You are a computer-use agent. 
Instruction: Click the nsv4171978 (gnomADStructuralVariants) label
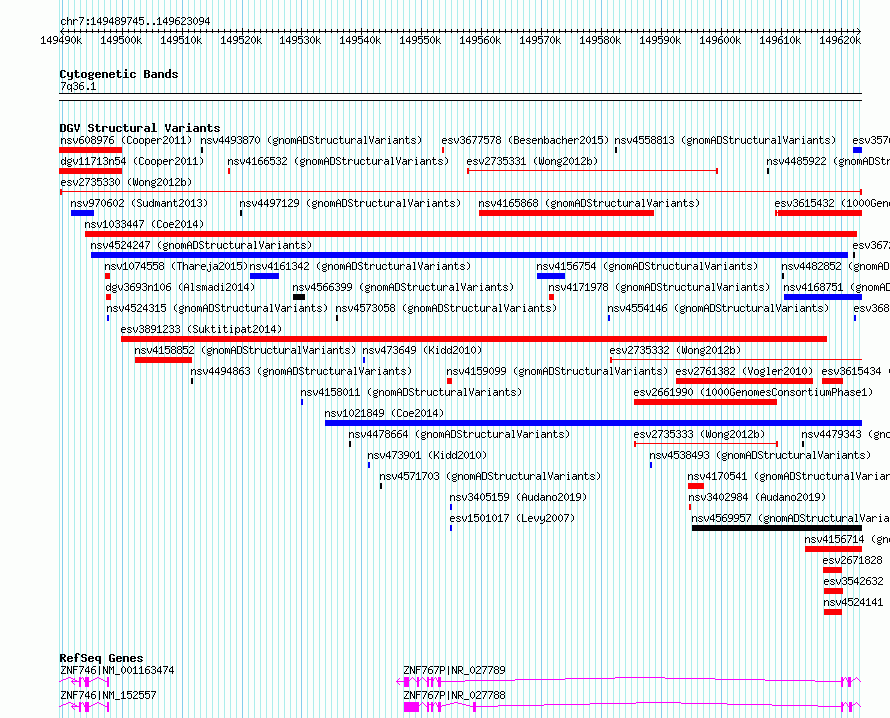(659, 287)
